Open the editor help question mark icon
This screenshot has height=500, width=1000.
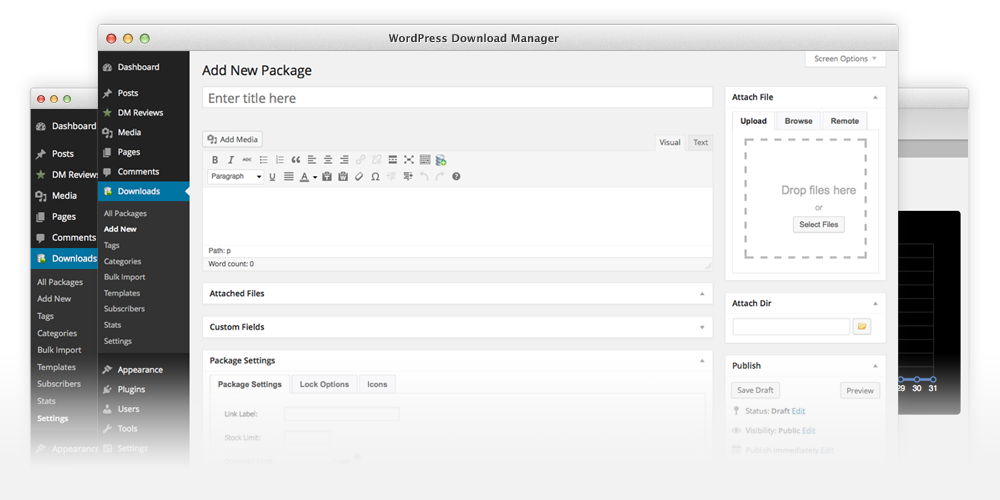(x=456, y=177)
